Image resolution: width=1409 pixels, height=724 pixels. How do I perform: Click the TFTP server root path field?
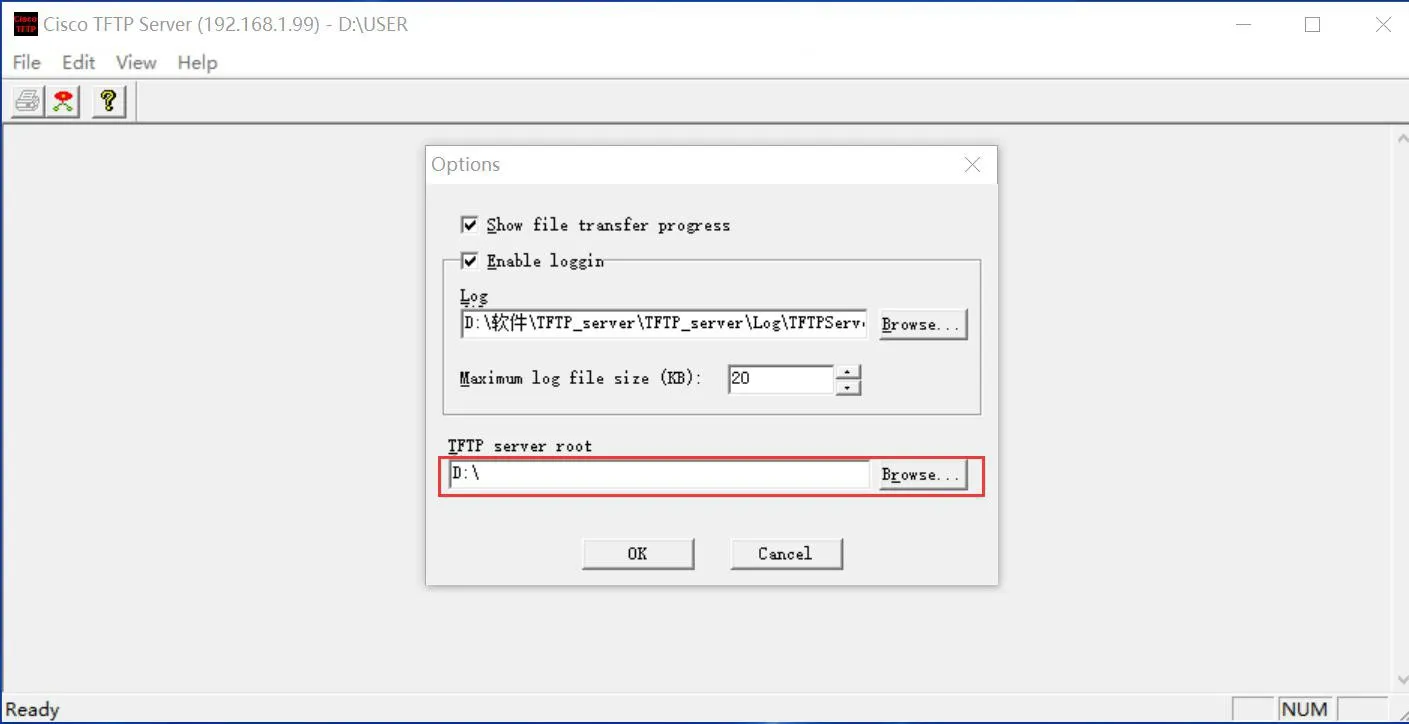pyautogui.click(x=658, y=475)
